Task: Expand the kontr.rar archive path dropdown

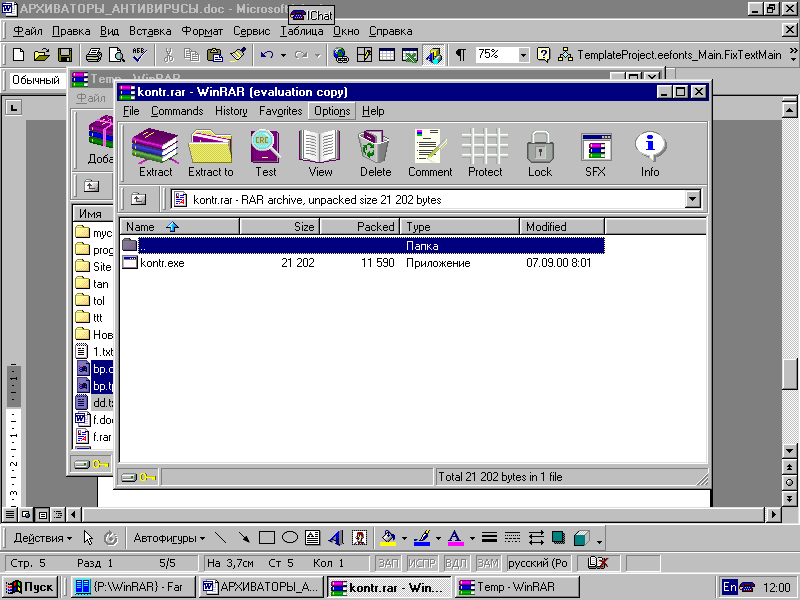Action: 692,199
